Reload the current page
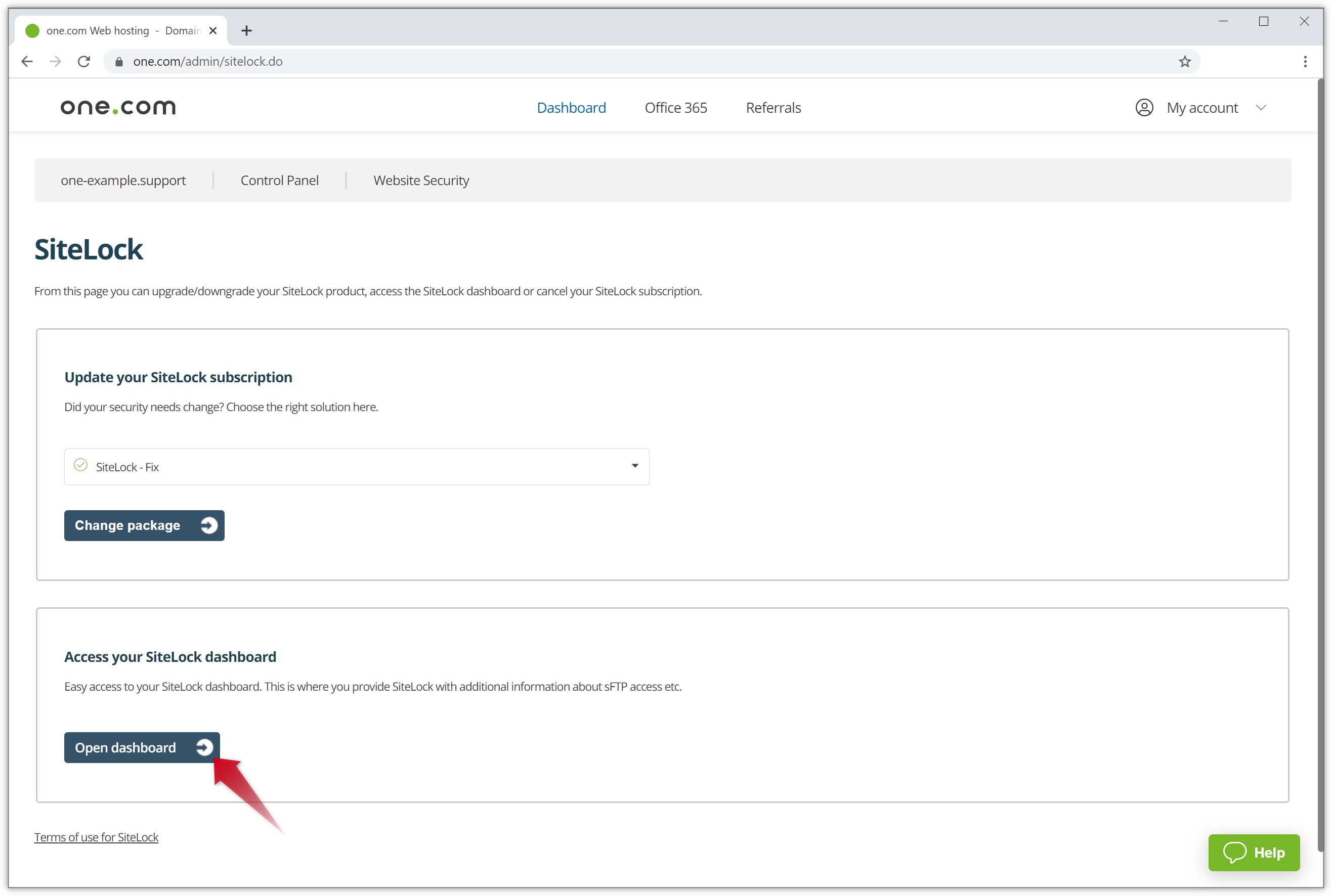Screen dimensions: 1332x896 pyautogui.click(x=83, y=61)
